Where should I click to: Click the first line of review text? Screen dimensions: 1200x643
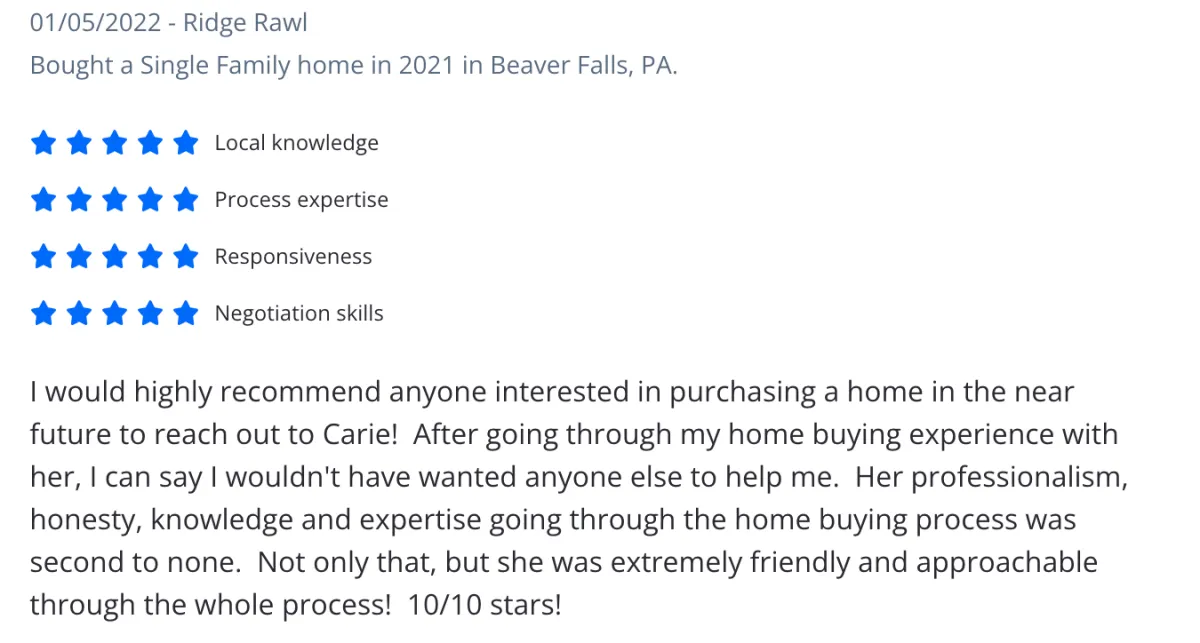pos(552,392)
